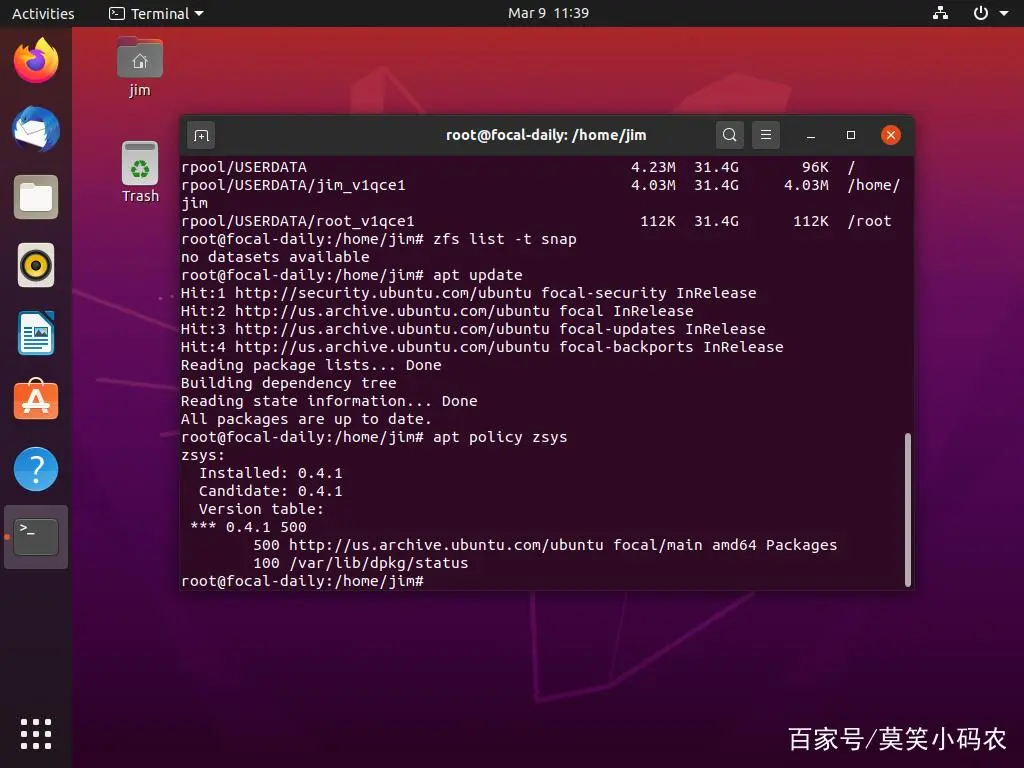Viewport: 1024px width, 768px height.
Task: Launch Ubuntu Software store
Action: click(x=36, y=400)
